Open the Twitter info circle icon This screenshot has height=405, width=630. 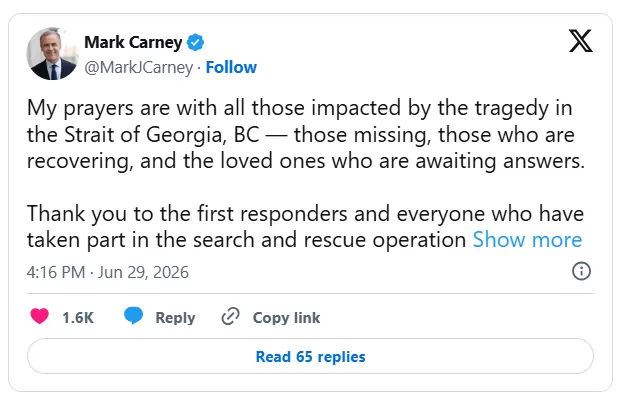[581, 271]
